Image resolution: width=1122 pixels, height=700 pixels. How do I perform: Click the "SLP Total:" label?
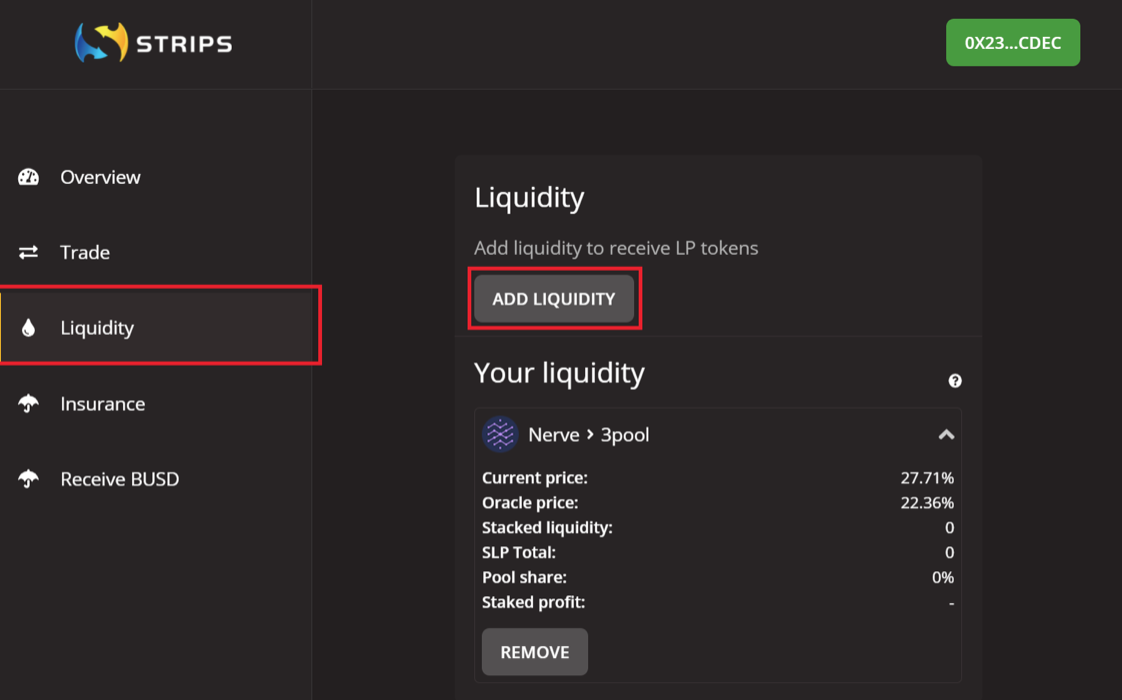[x=519, y=553]
